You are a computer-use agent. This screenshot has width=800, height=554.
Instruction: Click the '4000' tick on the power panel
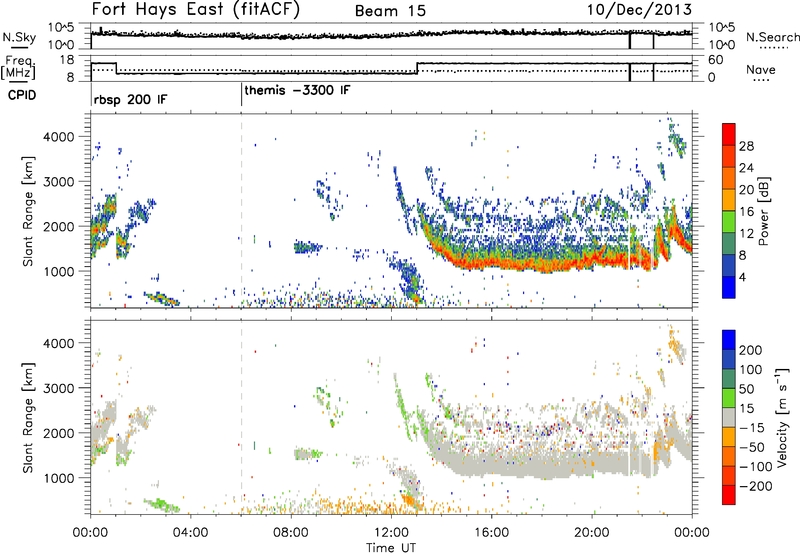pyautogui.click(x=58, y=137)
